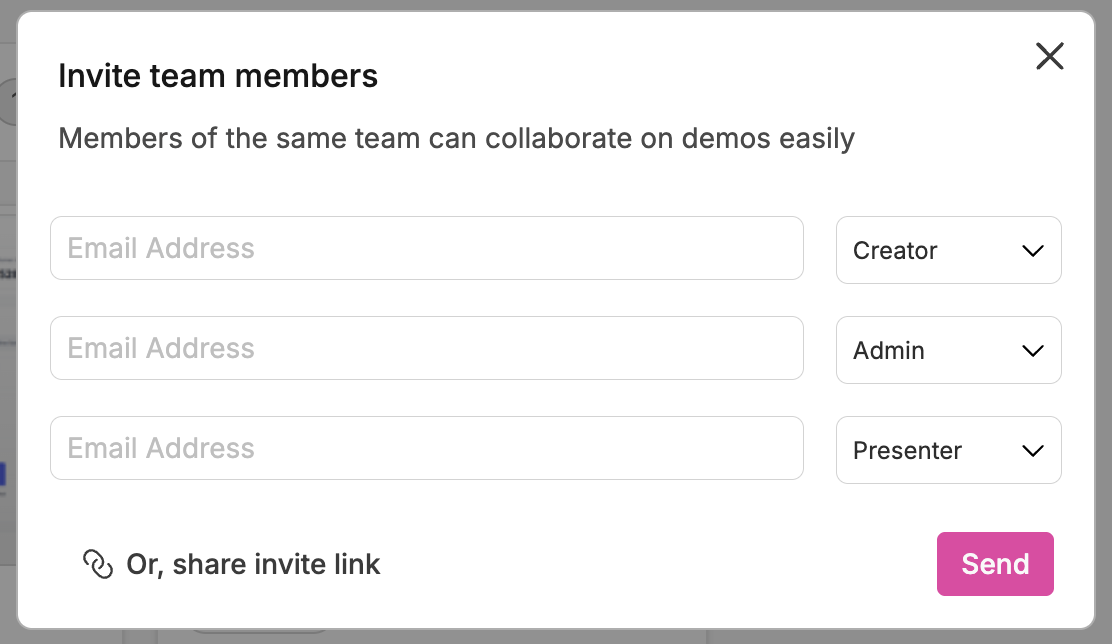Click the "Invite team members" heading
Image resolution: width=1112 pixels, height=644 pixels.
pos(218,76)
